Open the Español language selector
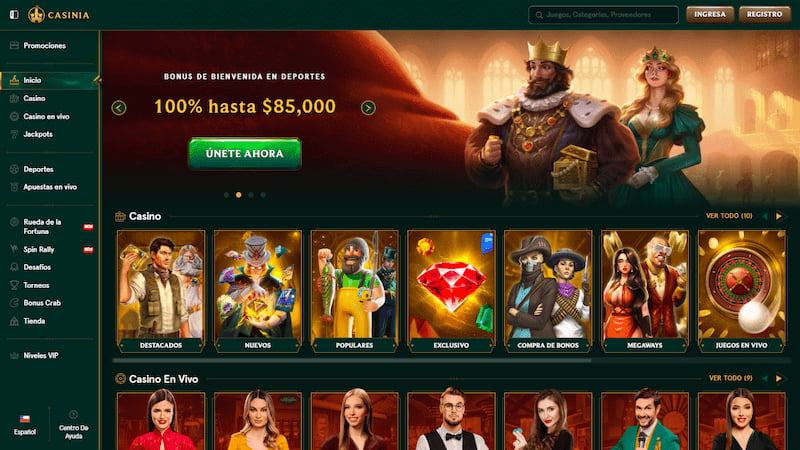This screenshot has width=800, height=450. point(24,424)
